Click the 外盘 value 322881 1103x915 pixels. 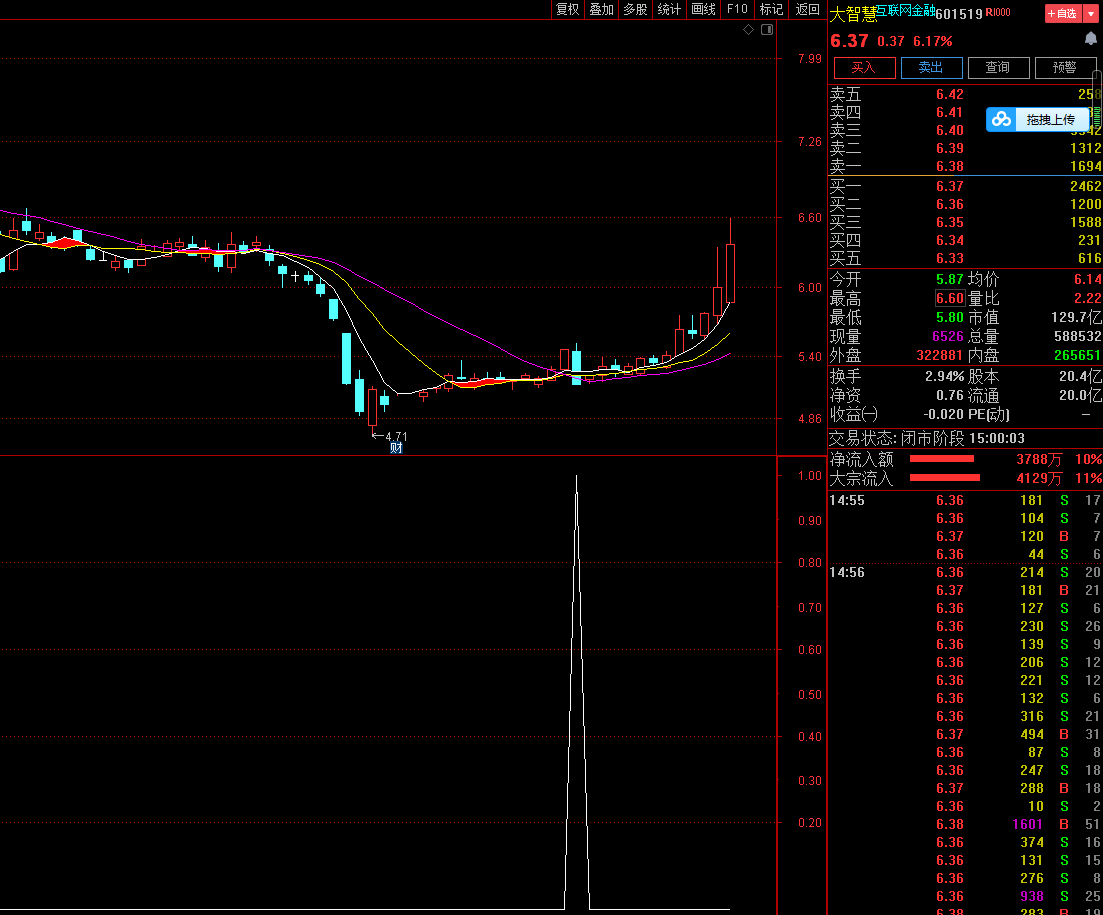[x=940, y=355]
